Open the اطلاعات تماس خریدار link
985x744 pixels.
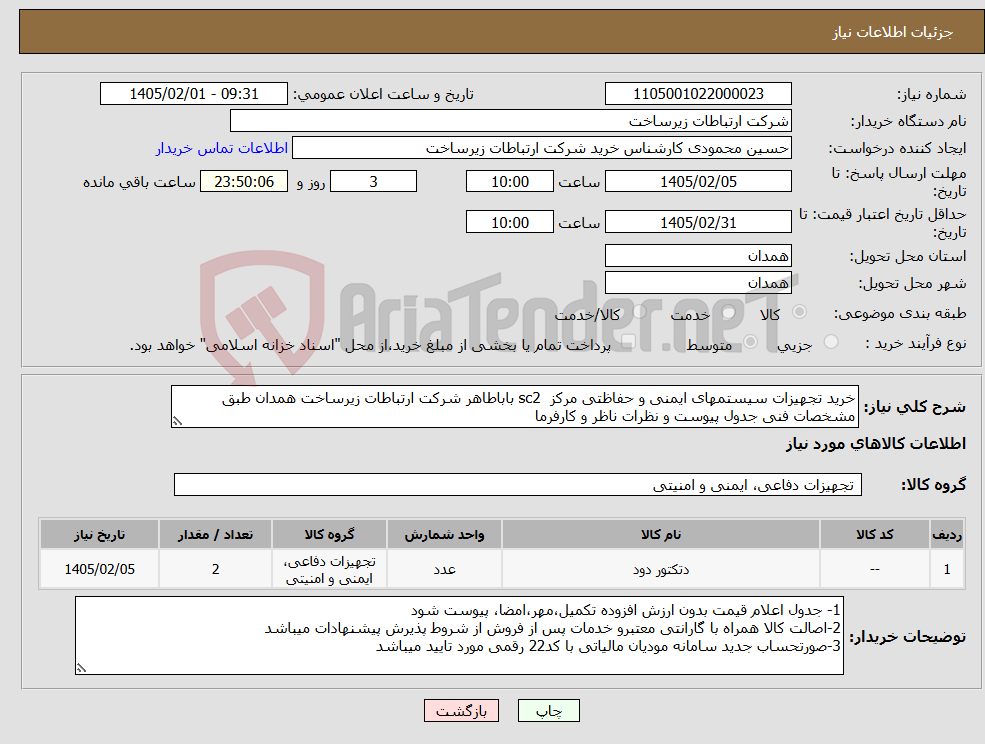(x=222, y=148)
